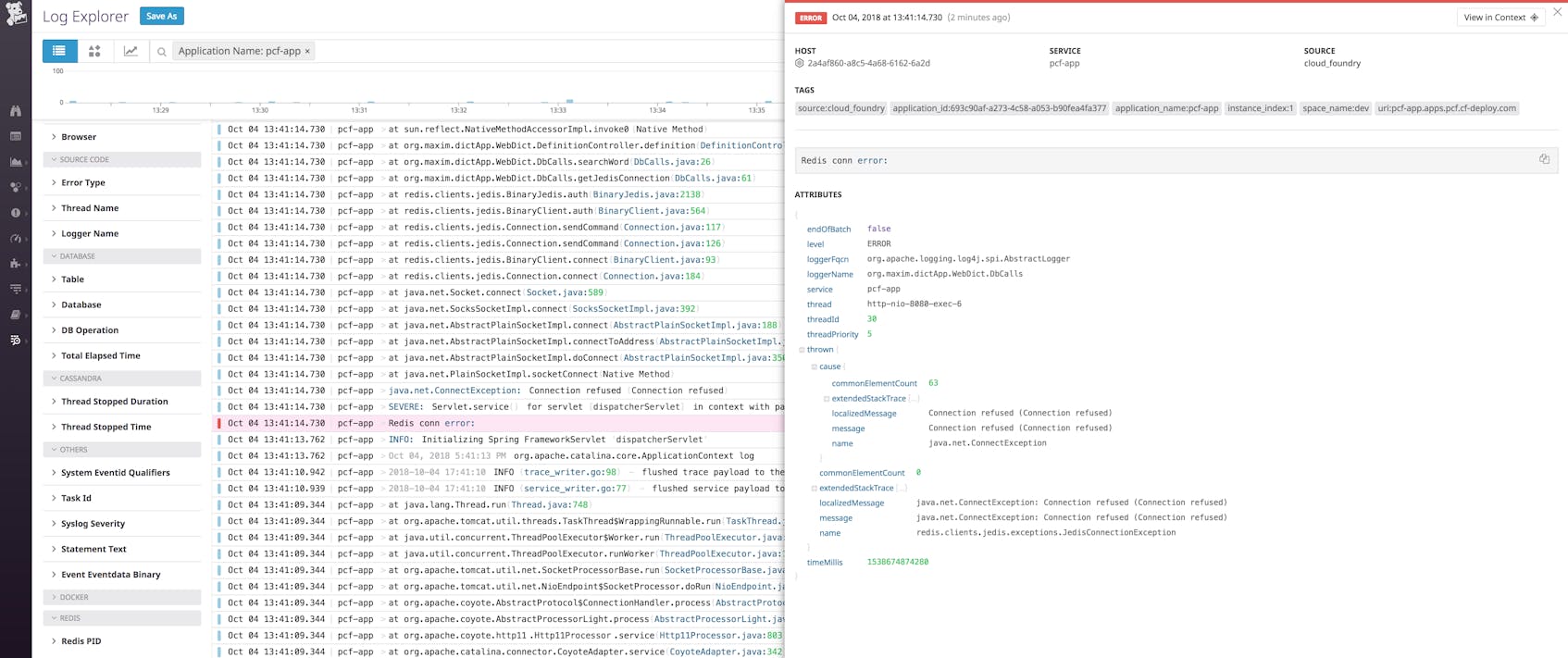
Task: Click the timeMillis value 1538674874280
Action: tap(897, 562)
